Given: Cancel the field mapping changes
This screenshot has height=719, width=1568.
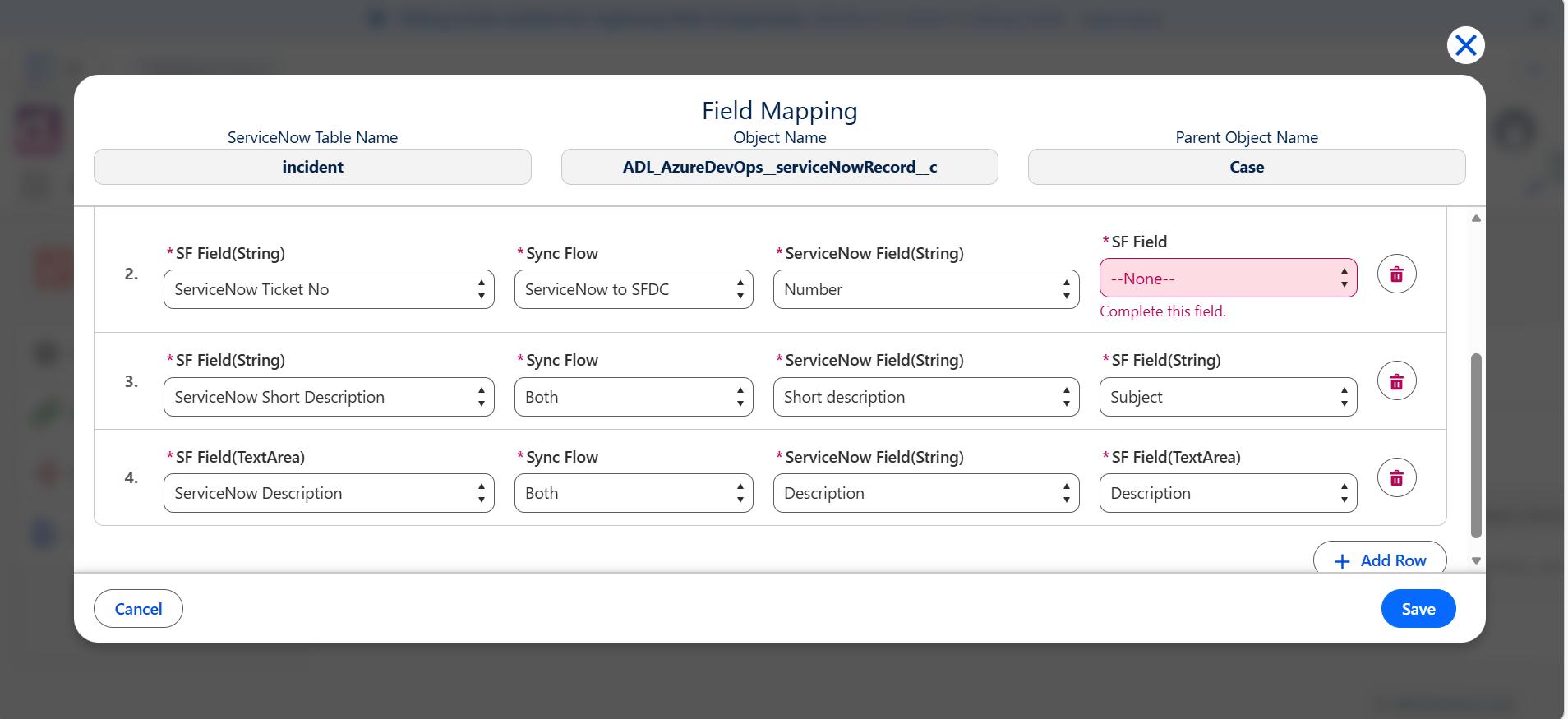Looking at the screenshot, I should point(138,609).
